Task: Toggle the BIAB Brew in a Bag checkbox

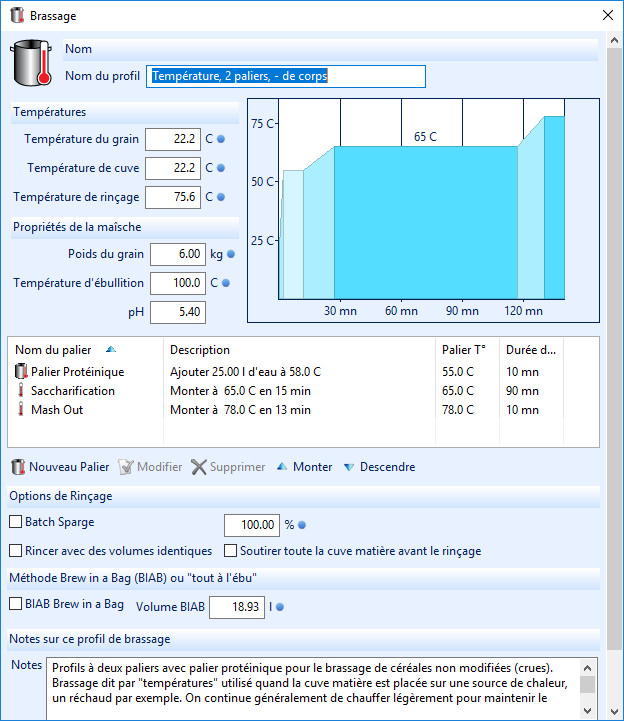Action: coord(16,604)
